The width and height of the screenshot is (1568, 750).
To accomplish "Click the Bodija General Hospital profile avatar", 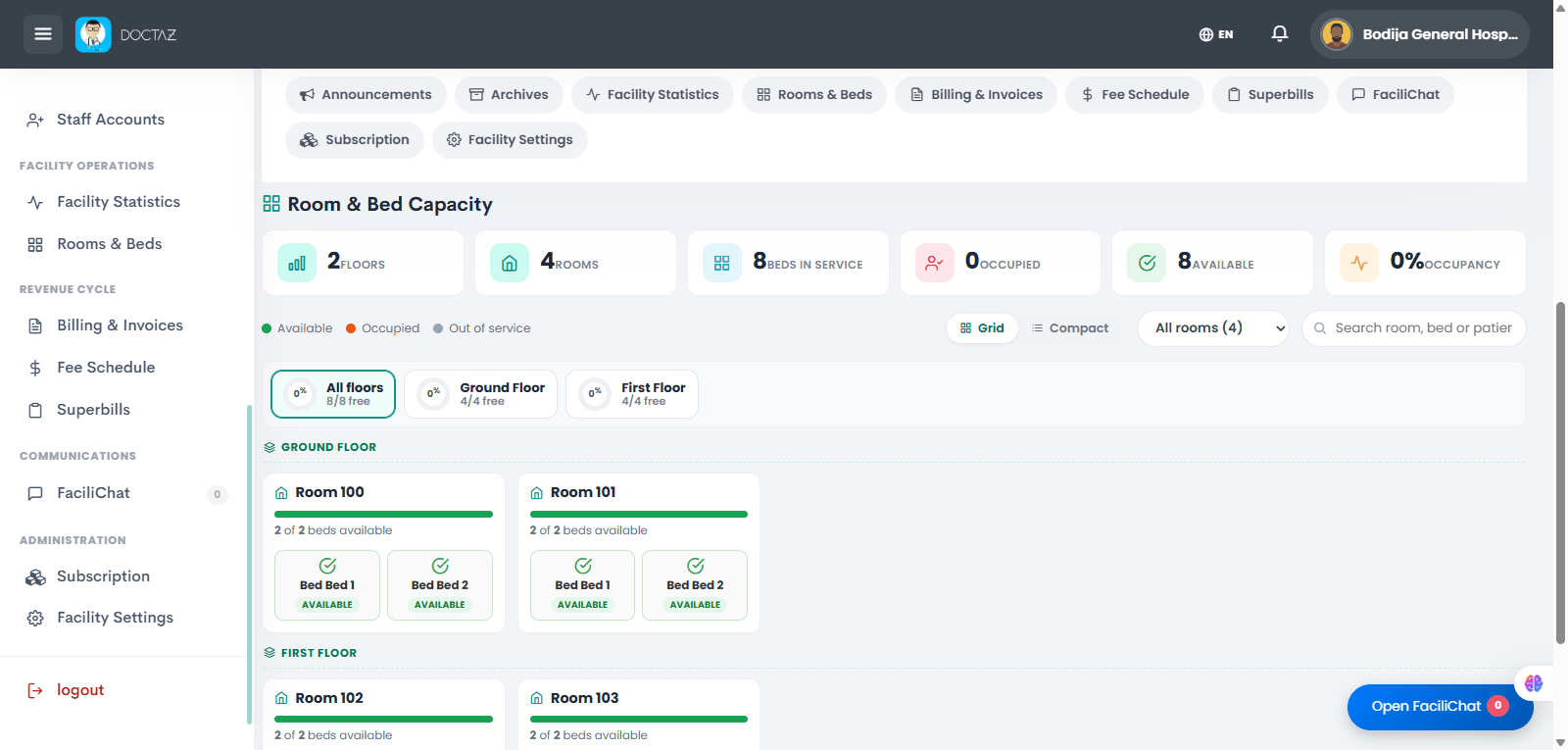I will click(1337, 34).
